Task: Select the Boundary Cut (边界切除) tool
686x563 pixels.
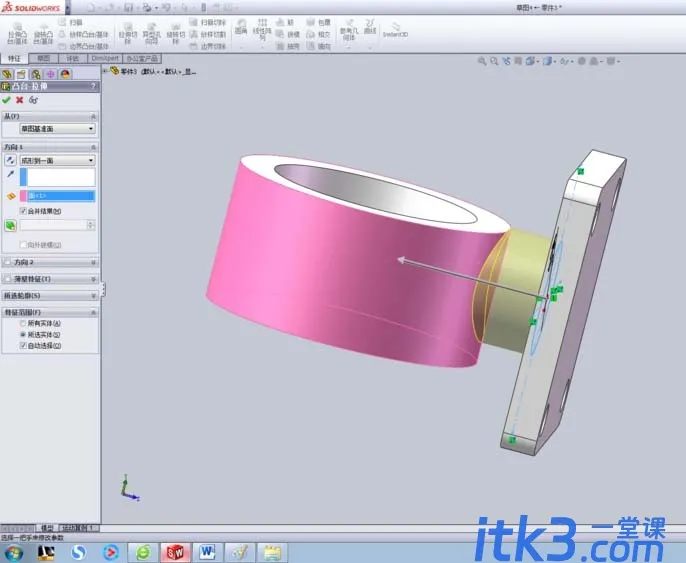Action: pyautogui.click(x=208, y=46)
